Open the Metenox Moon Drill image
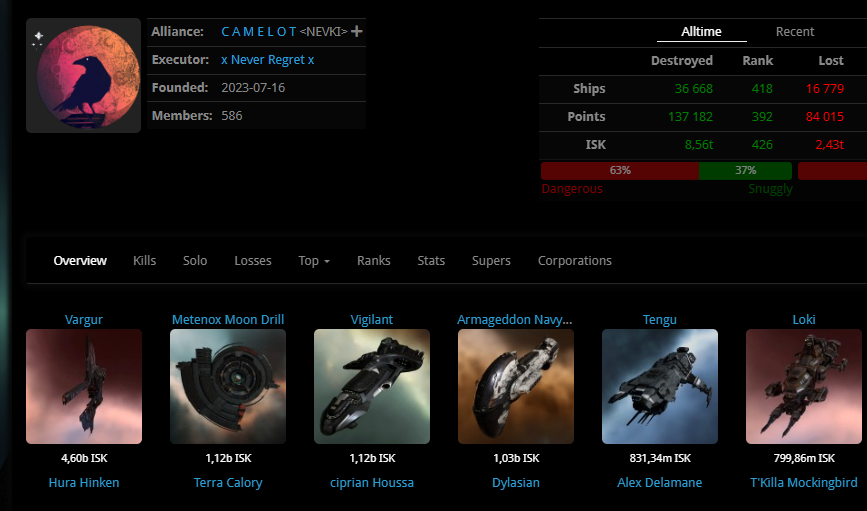This screenshot has height=511, width=867. 228,387
